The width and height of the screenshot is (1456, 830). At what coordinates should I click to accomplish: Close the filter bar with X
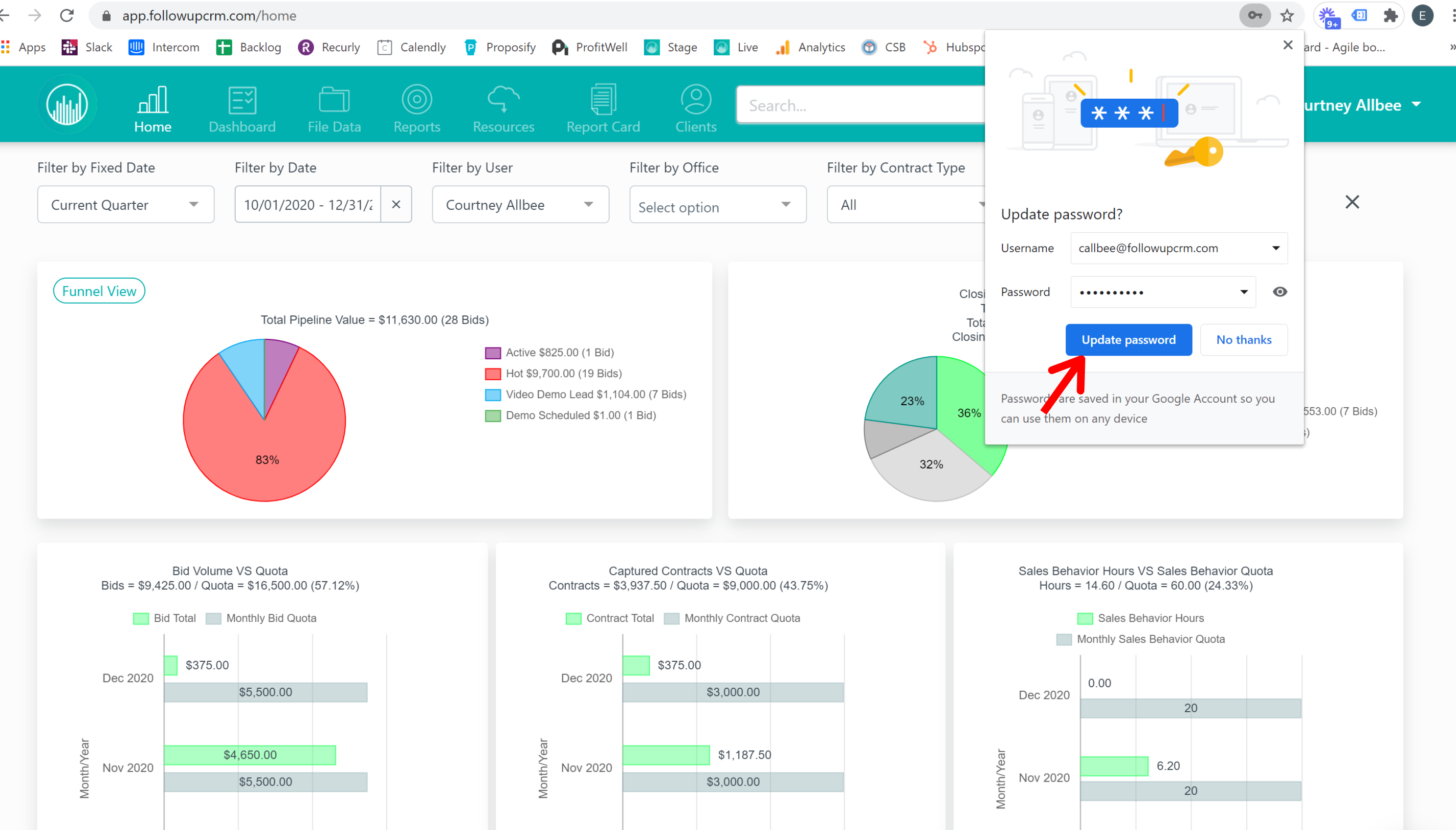point(1352,202)
